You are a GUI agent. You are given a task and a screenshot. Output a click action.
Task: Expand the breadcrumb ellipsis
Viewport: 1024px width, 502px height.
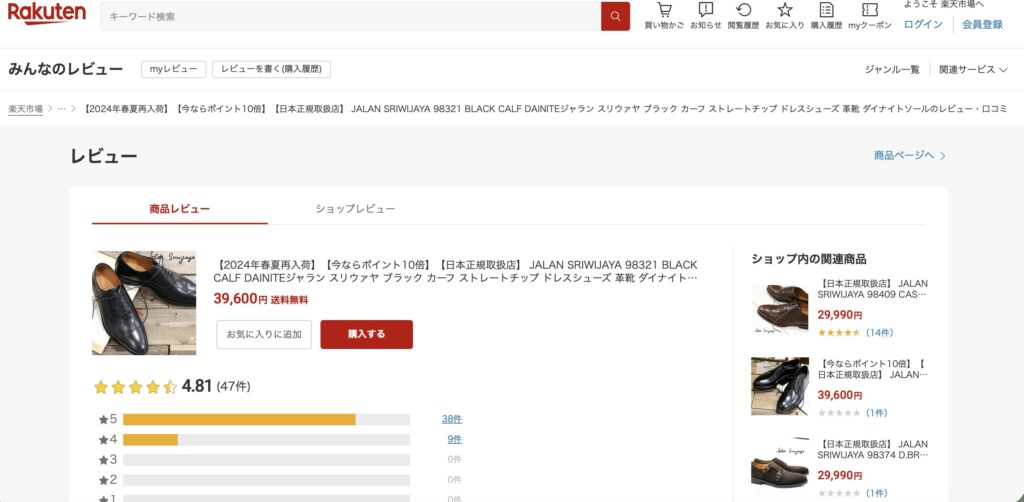coord(62,108)
